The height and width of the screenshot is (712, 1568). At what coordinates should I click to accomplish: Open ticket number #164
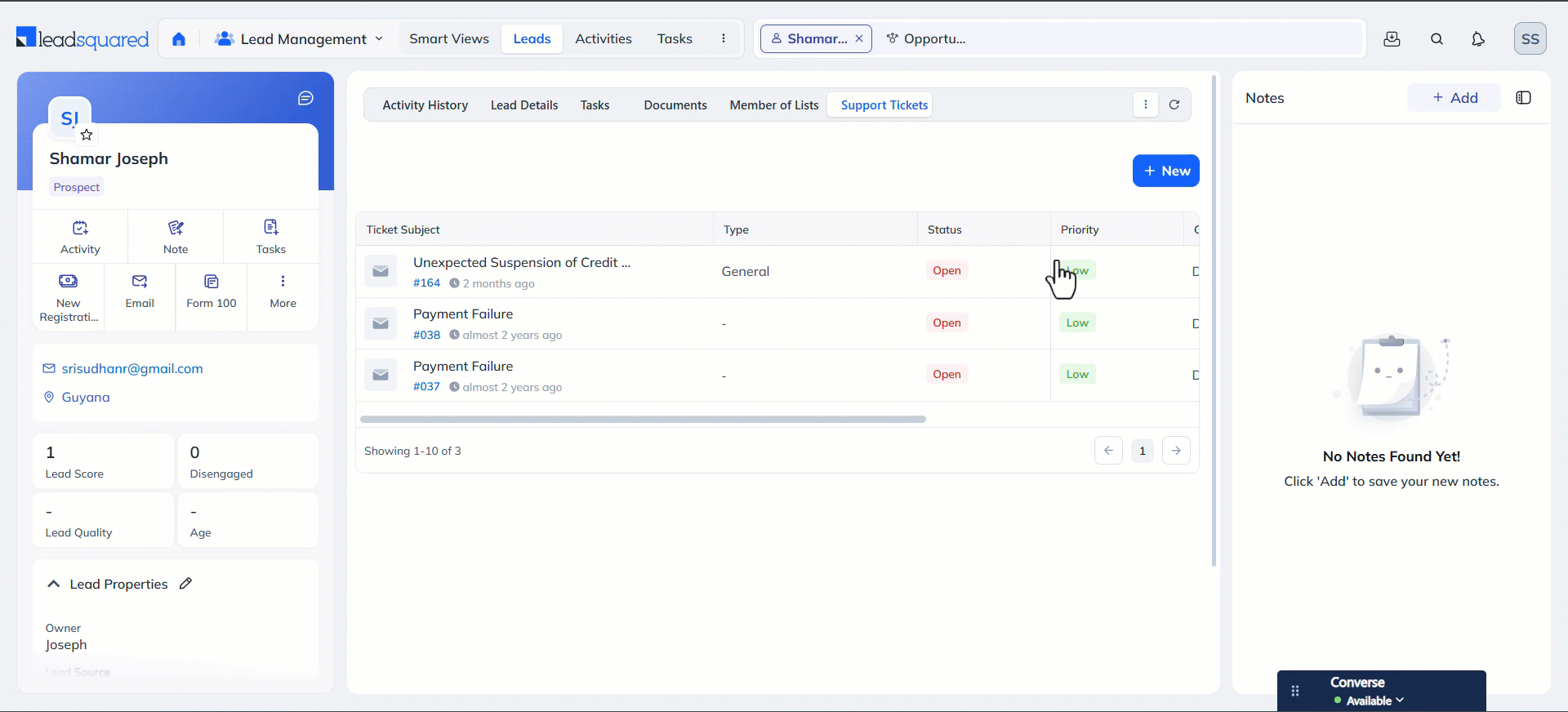pos(426,283)
